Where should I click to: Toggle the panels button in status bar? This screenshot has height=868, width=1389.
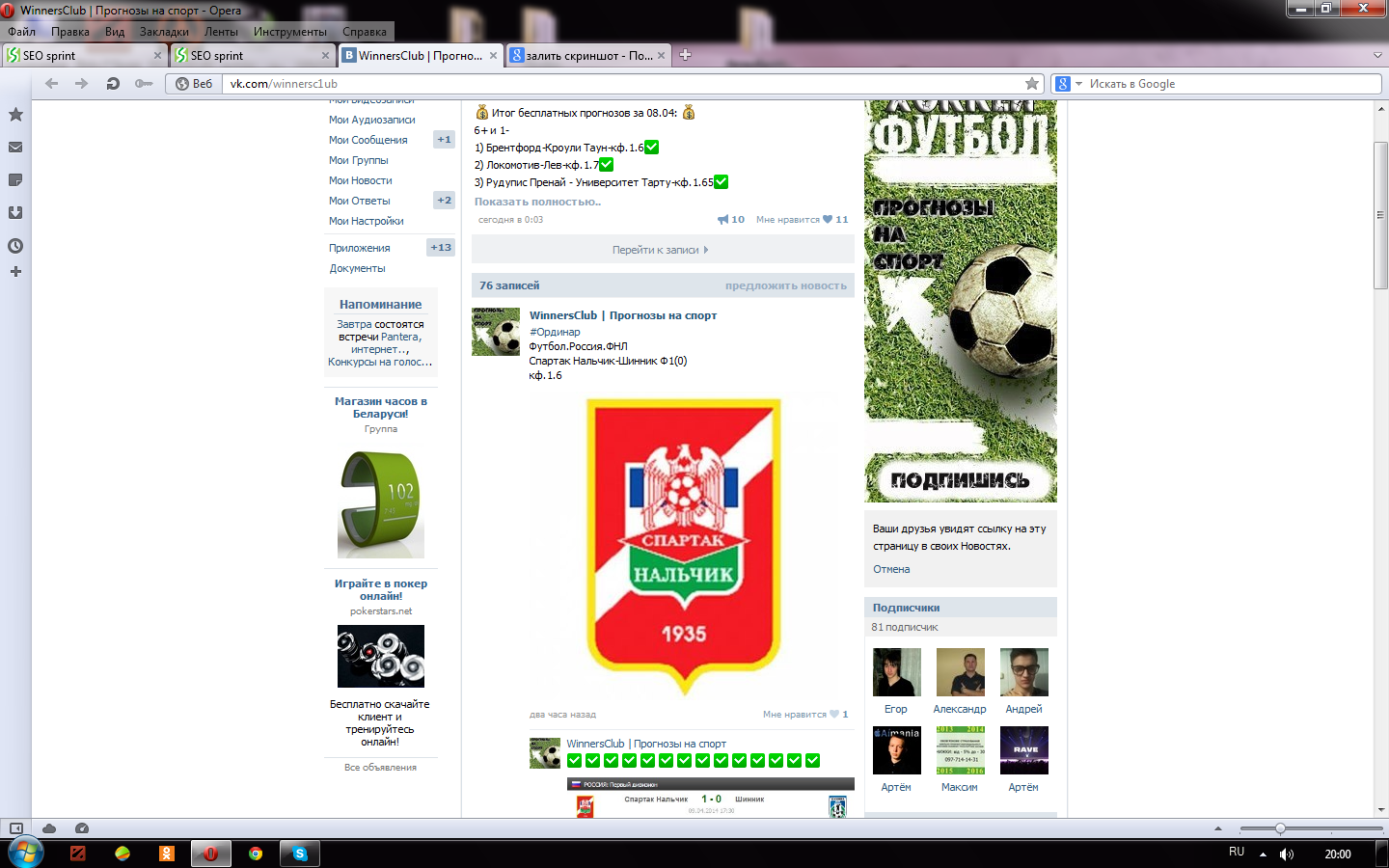(x=16, y=828)
